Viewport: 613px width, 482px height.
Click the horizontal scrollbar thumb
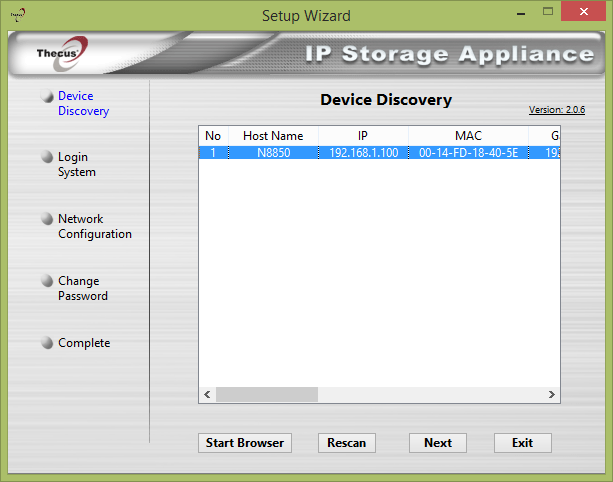267,394
